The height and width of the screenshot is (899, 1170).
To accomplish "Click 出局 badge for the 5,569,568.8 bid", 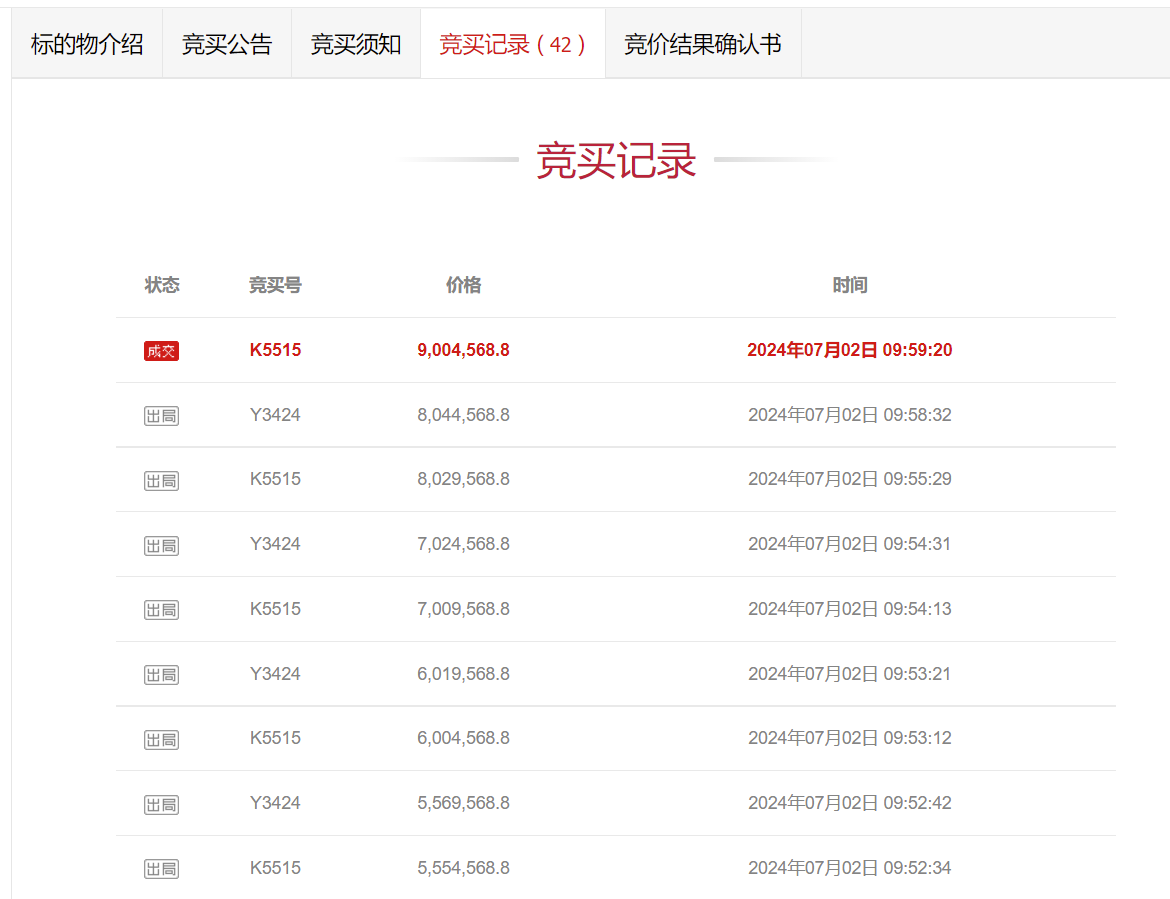I will click(161, 804).
